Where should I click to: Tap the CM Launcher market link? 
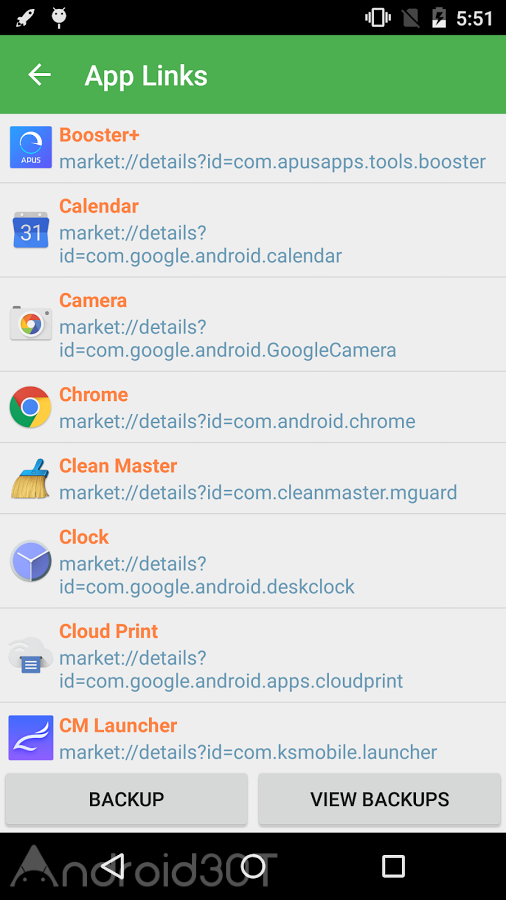(248, 752)
